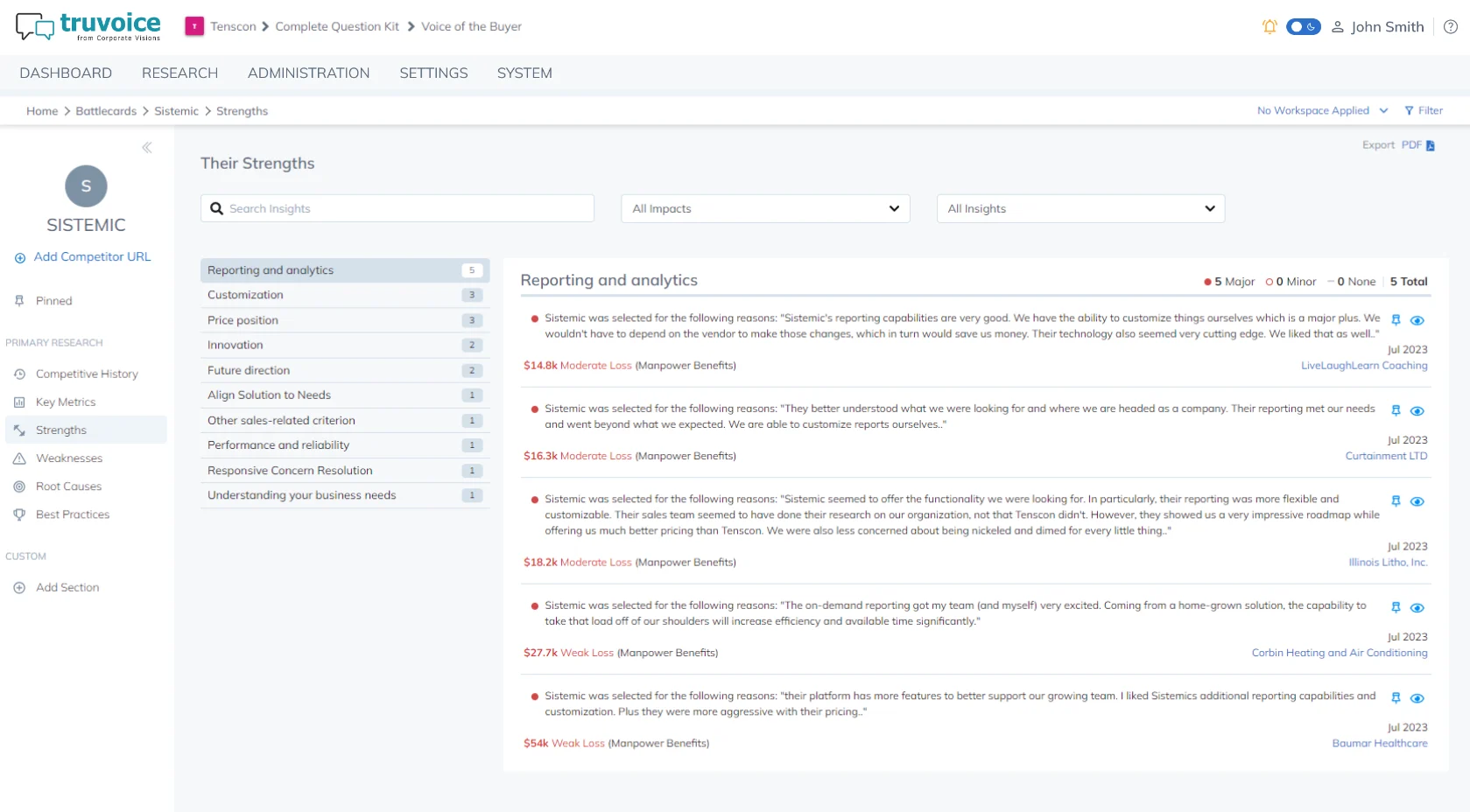The width and height of the screenshot is (1470, 812).
Task: Select Understanding your business needs category
Action: click(345, 494)
